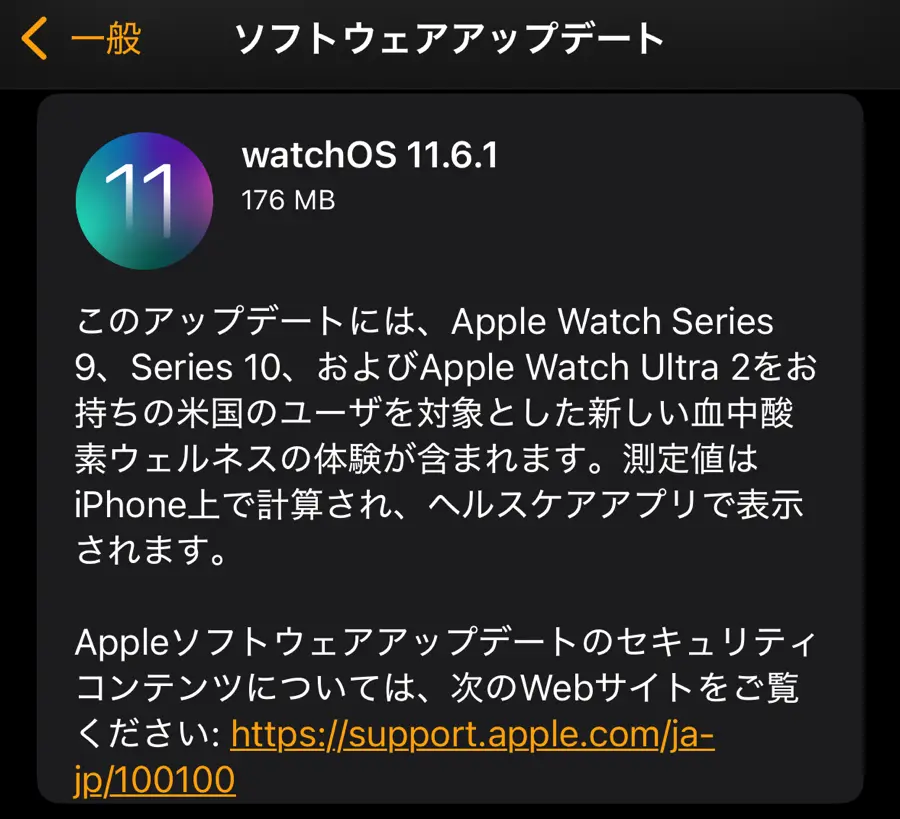Select the ソフトウェアアップデート page title
Viewport: 900px width, 819px height.
click(x=449, y=38)
